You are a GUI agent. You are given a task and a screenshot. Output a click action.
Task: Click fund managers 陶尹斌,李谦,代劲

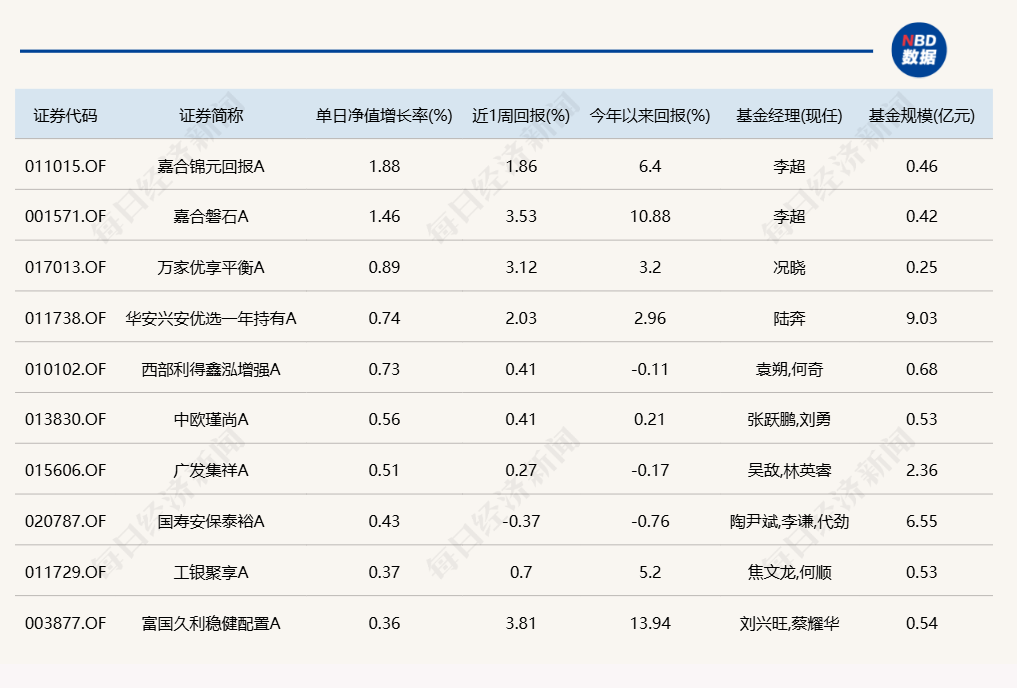point(789,521)
